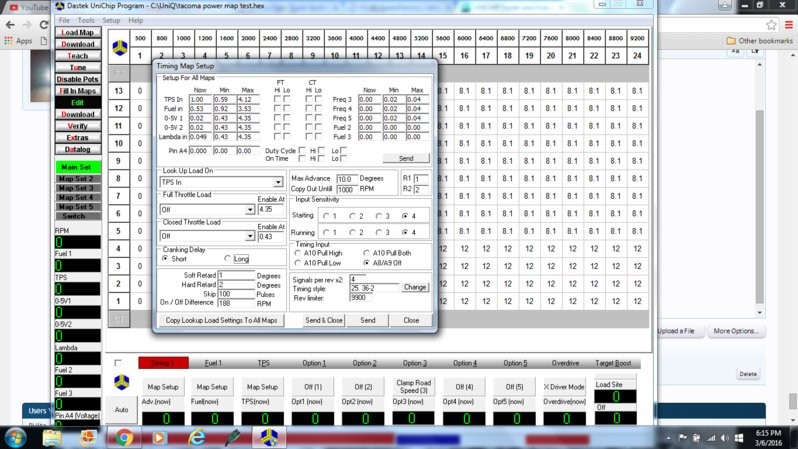The image size is (798, 449).
Task: Click the Max Advance degrees field
Action: pyautogui.click(x=346, y=179)
